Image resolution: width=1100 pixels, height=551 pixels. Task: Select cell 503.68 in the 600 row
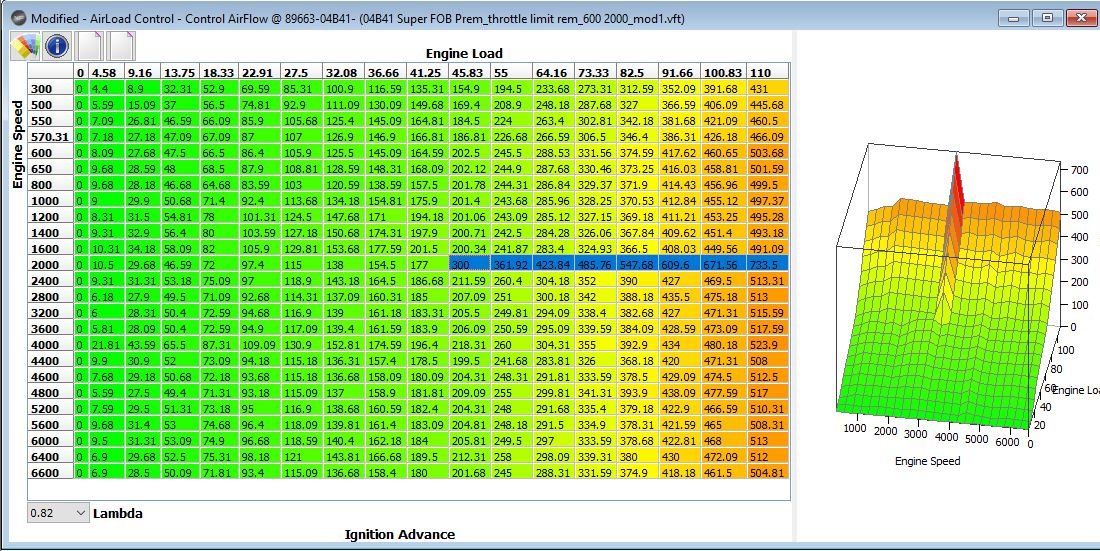tap(768, 152)
